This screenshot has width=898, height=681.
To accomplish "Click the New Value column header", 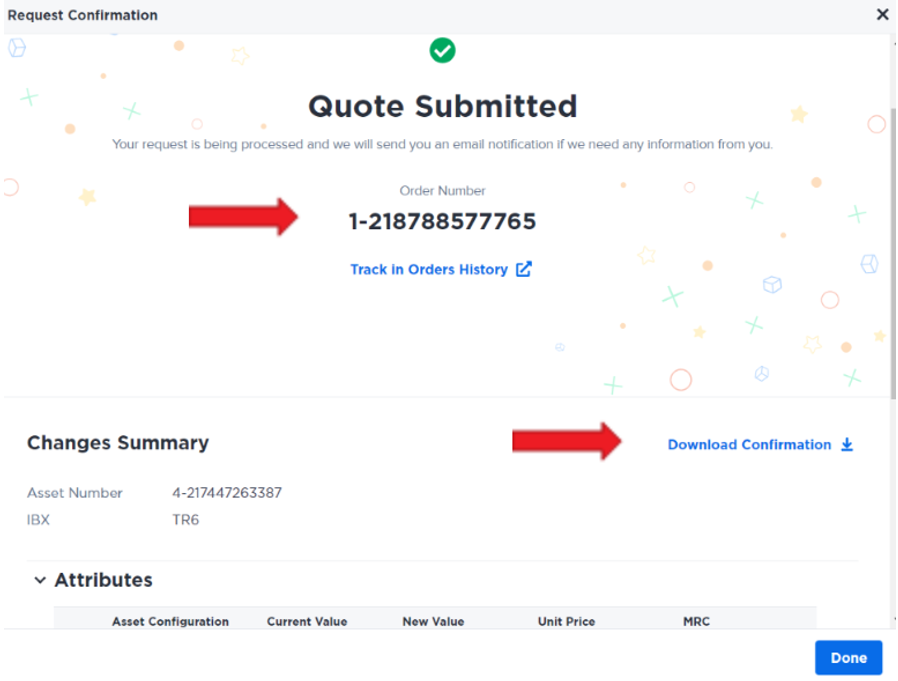I will 433,621.
